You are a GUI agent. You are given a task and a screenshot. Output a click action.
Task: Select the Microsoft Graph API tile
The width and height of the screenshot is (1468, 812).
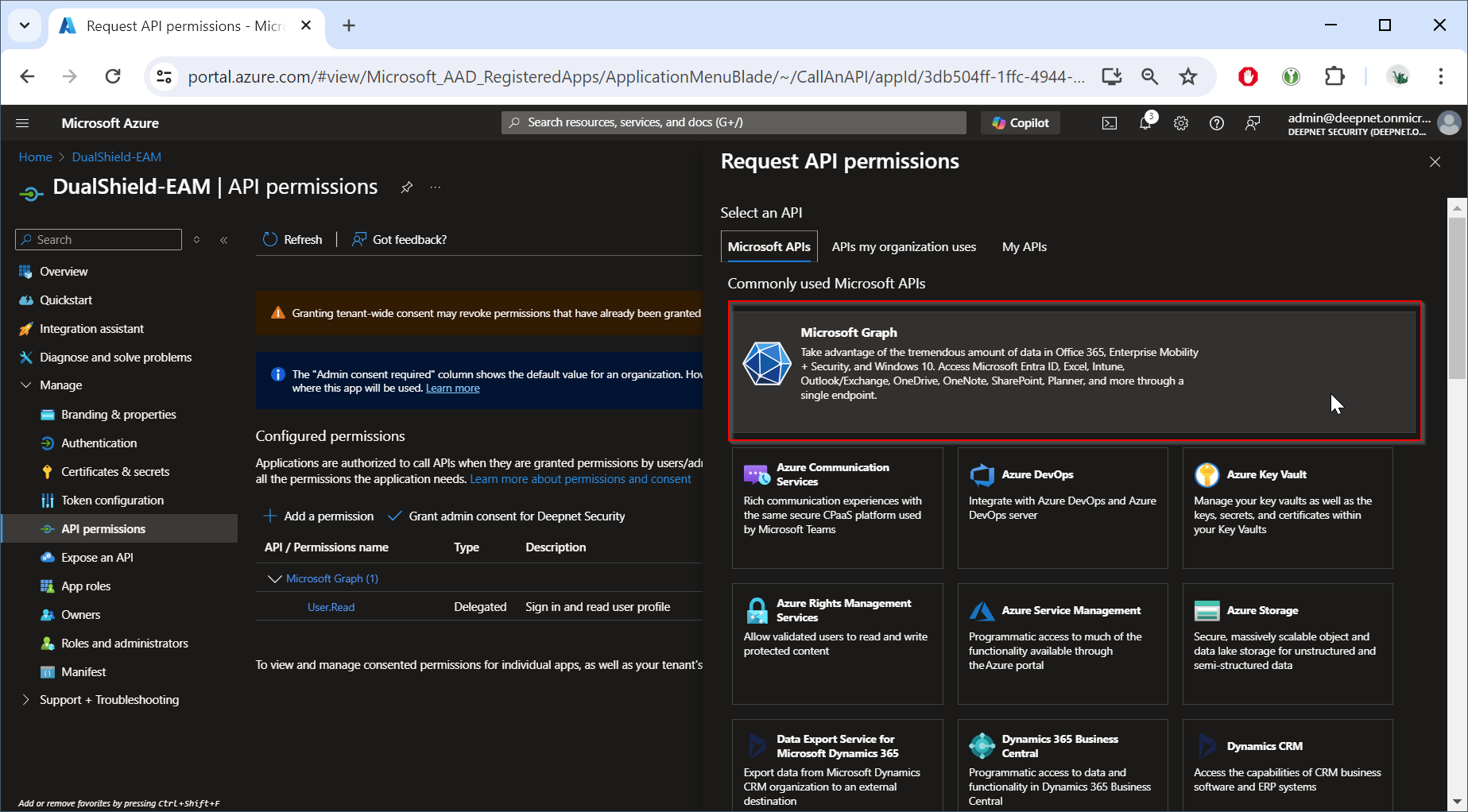coord(1075,371)
